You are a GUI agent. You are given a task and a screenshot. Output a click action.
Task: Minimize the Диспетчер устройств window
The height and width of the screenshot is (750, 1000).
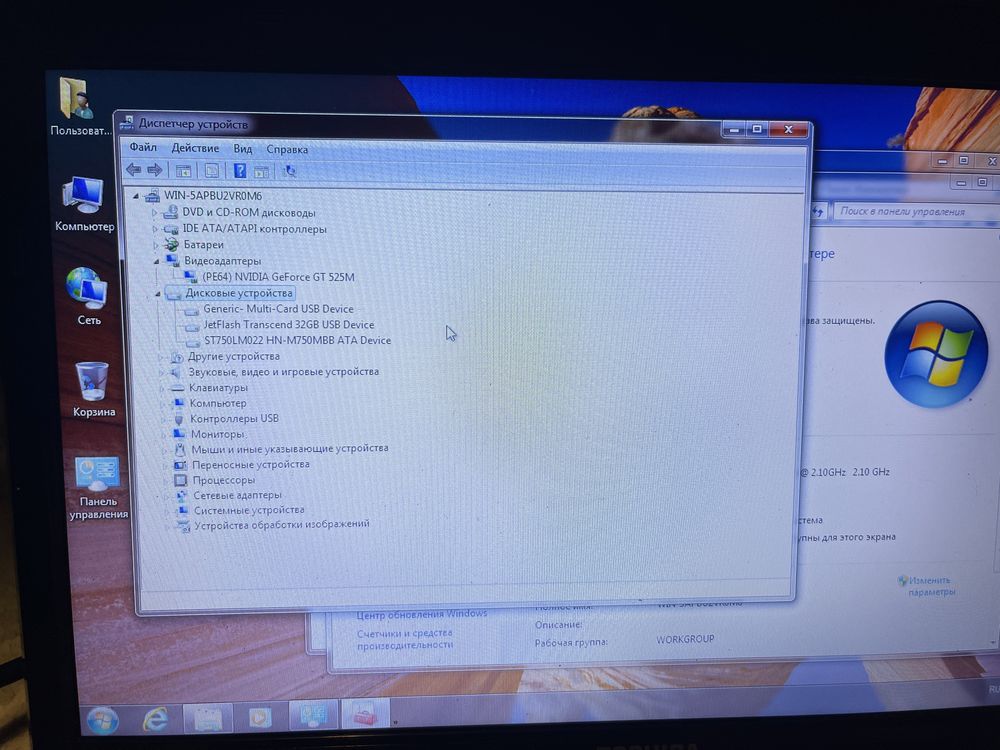(x=734, y=130)
